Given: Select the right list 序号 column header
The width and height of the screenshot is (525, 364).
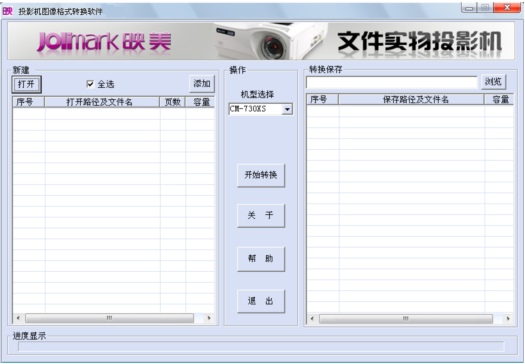Looking at the screenshot, I should 322,99.
